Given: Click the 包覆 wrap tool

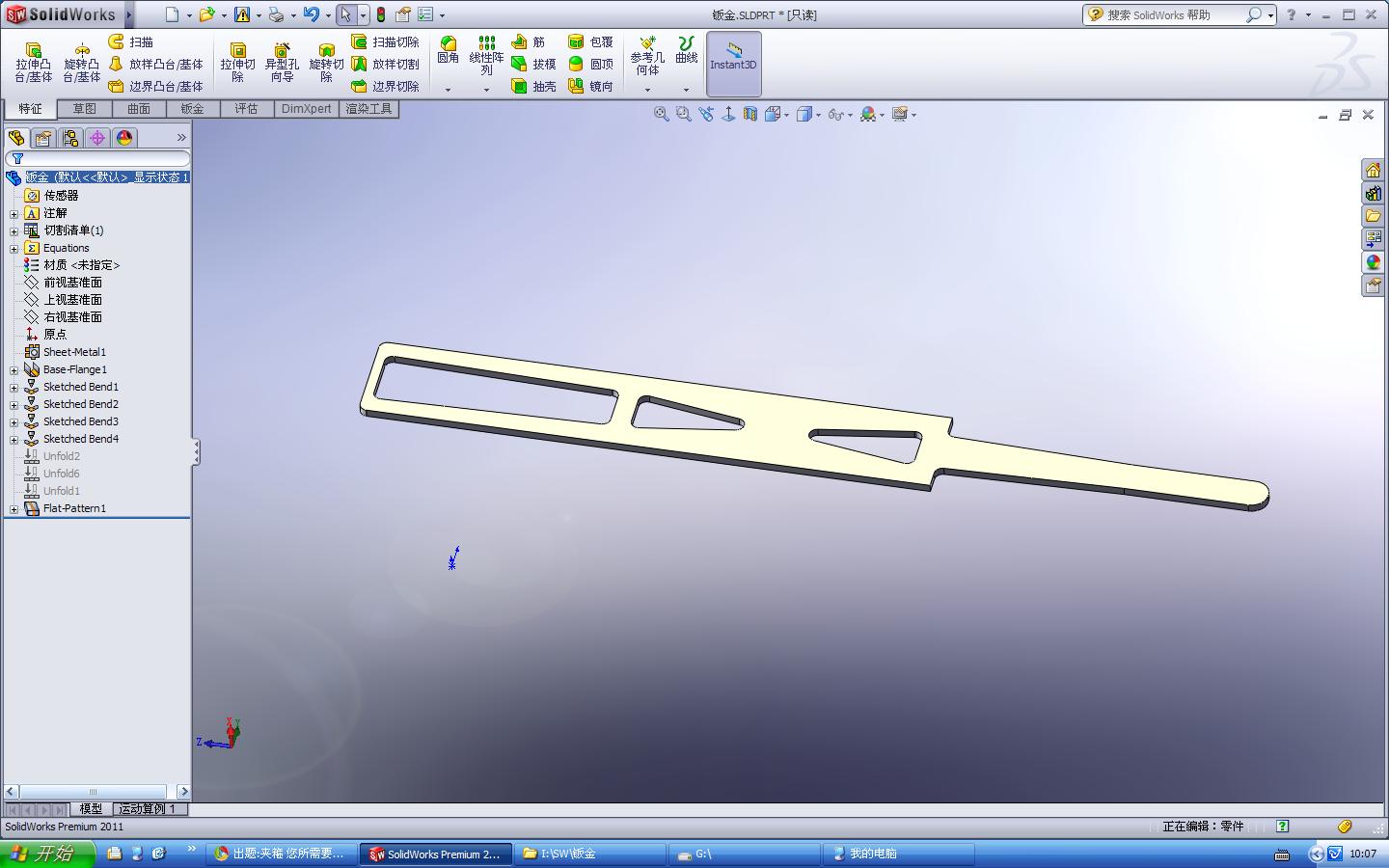Looking at the screenshot, I should [x=590, y=41].
